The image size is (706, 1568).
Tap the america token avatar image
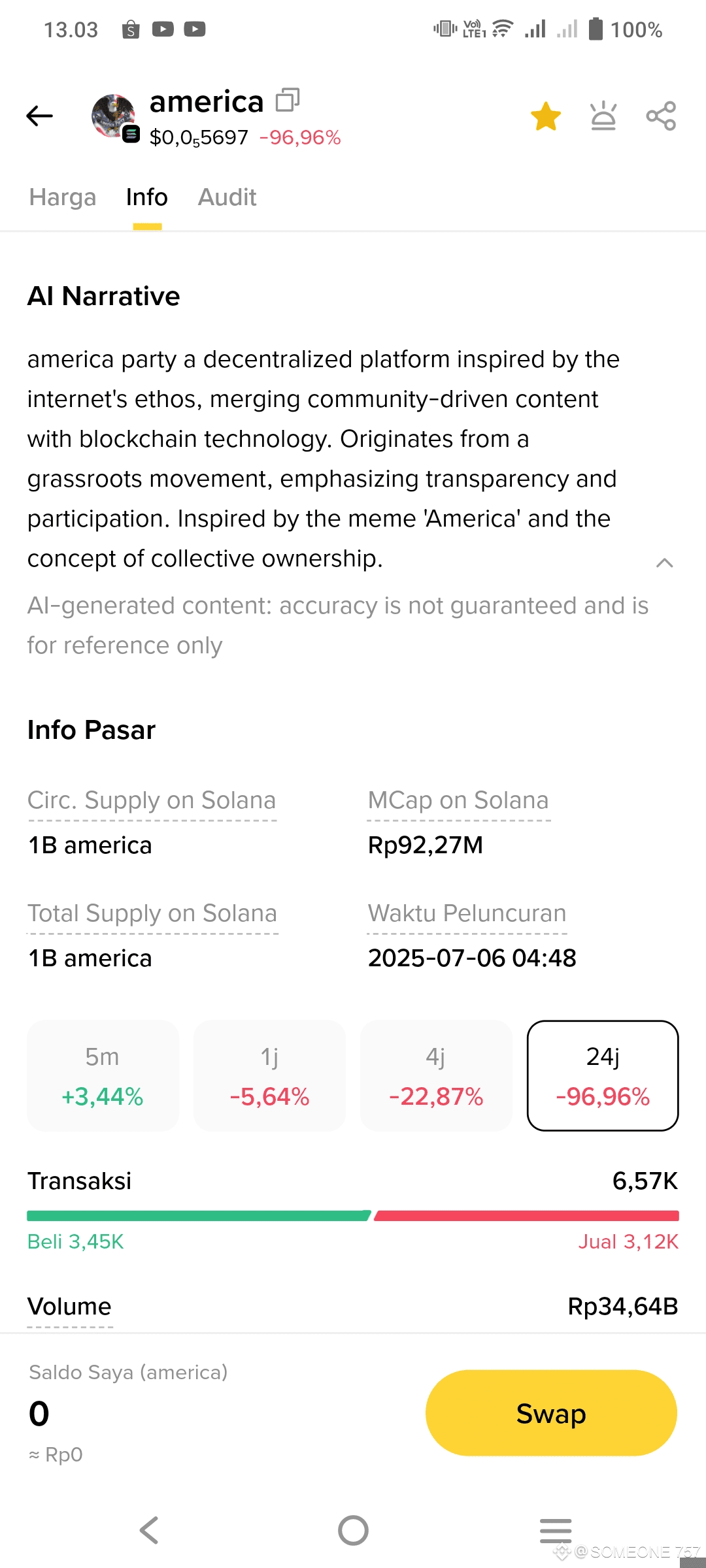click(x=114, y=116)
